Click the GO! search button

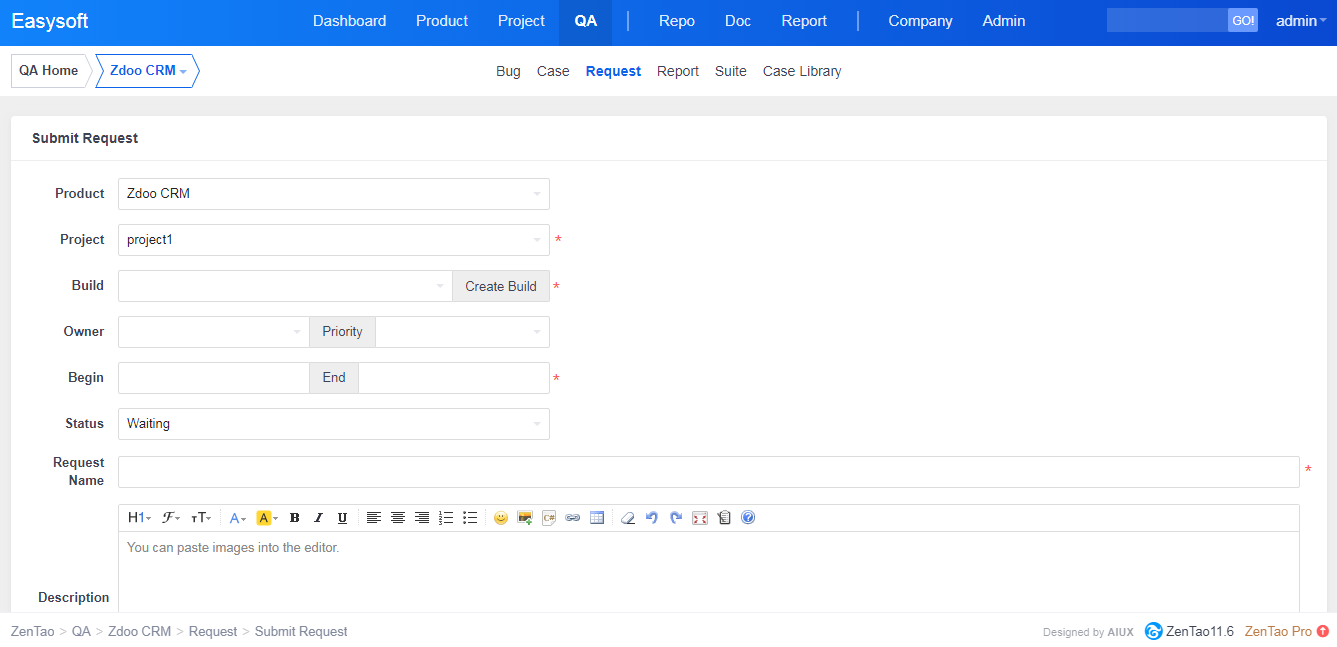1243,21
